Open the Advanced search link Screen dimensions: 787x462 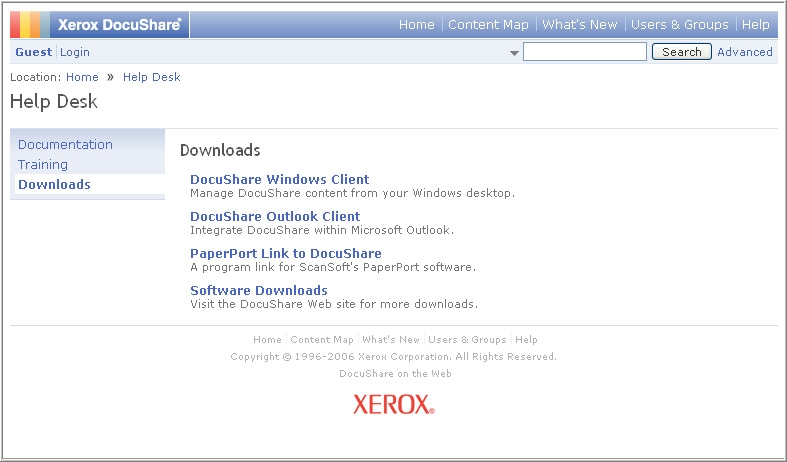745,52
